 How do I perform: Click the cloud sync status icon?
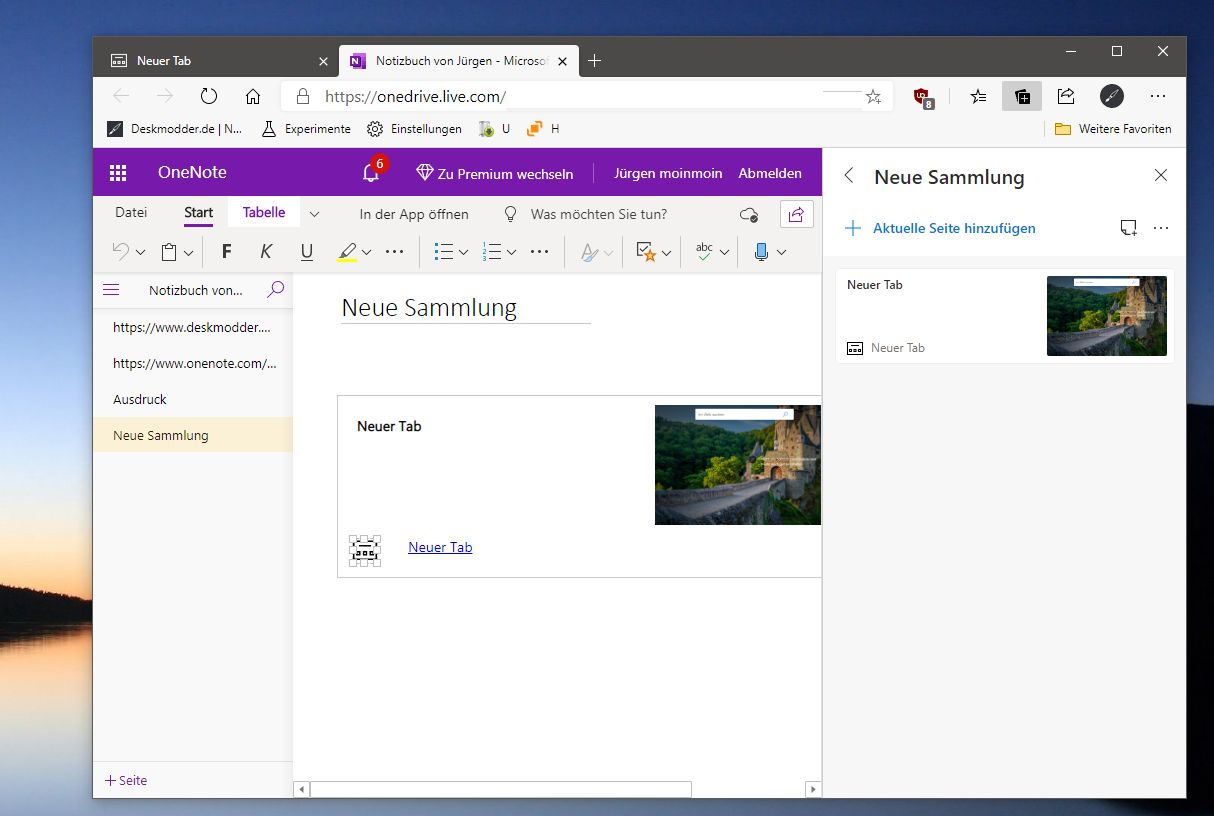coord(748,214)
